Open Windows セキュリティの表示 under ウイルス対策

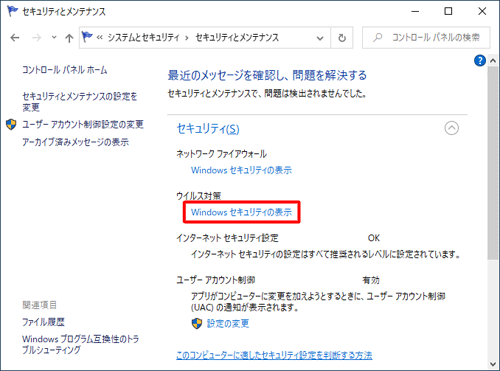[241, 212]
